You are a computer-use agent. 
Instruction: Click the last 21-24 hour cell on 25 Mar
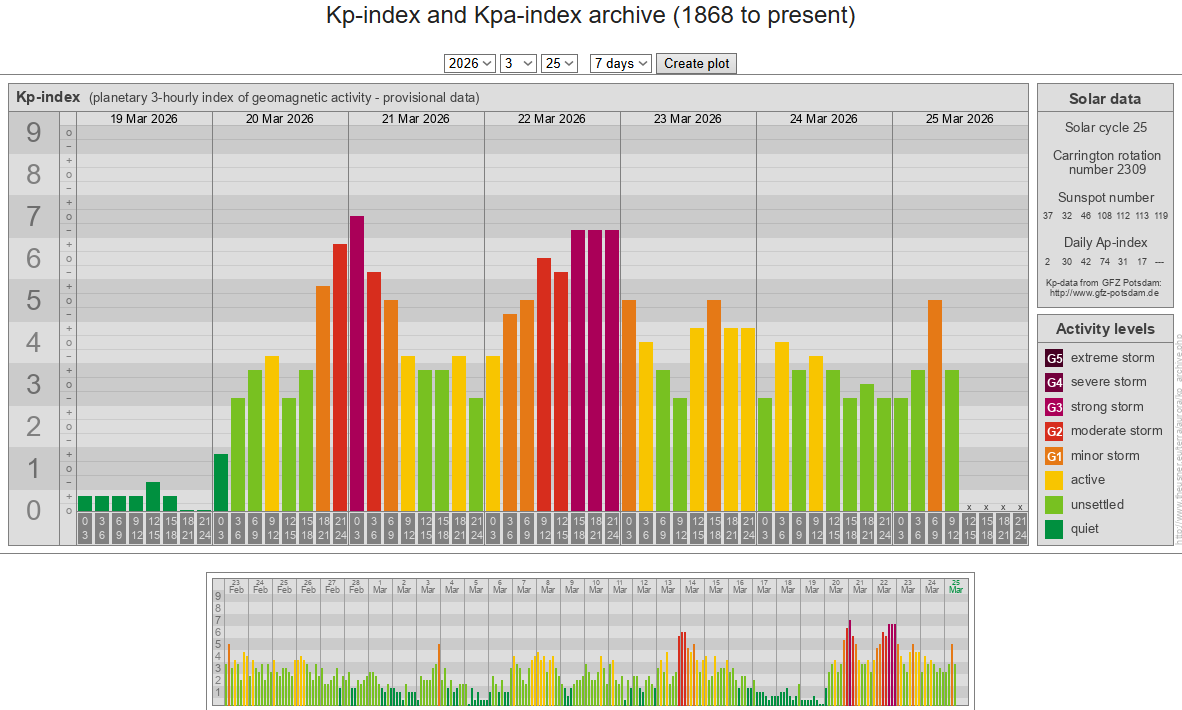[x=1020, y=528]
